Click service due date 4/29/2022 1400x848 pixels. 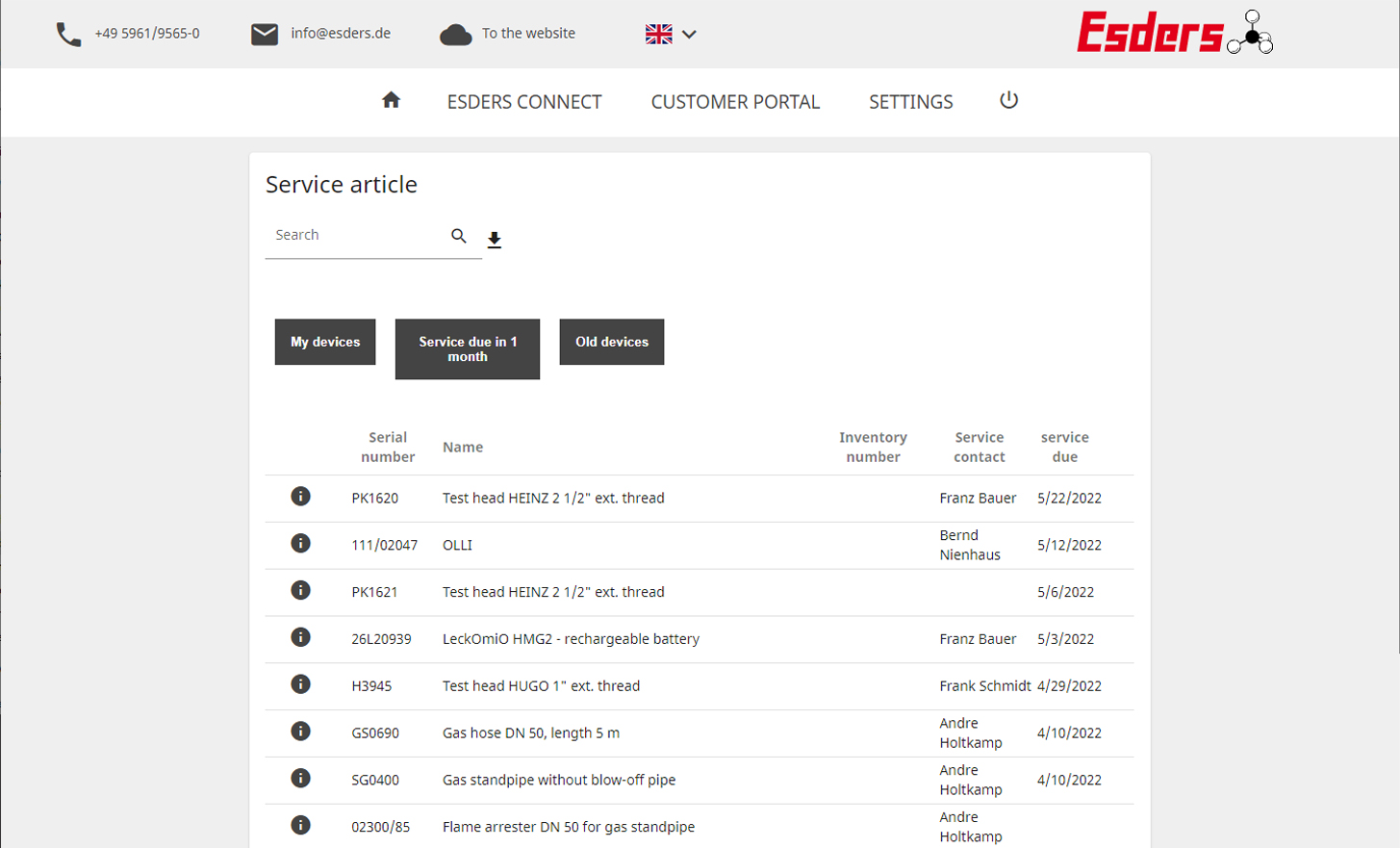1070,686
